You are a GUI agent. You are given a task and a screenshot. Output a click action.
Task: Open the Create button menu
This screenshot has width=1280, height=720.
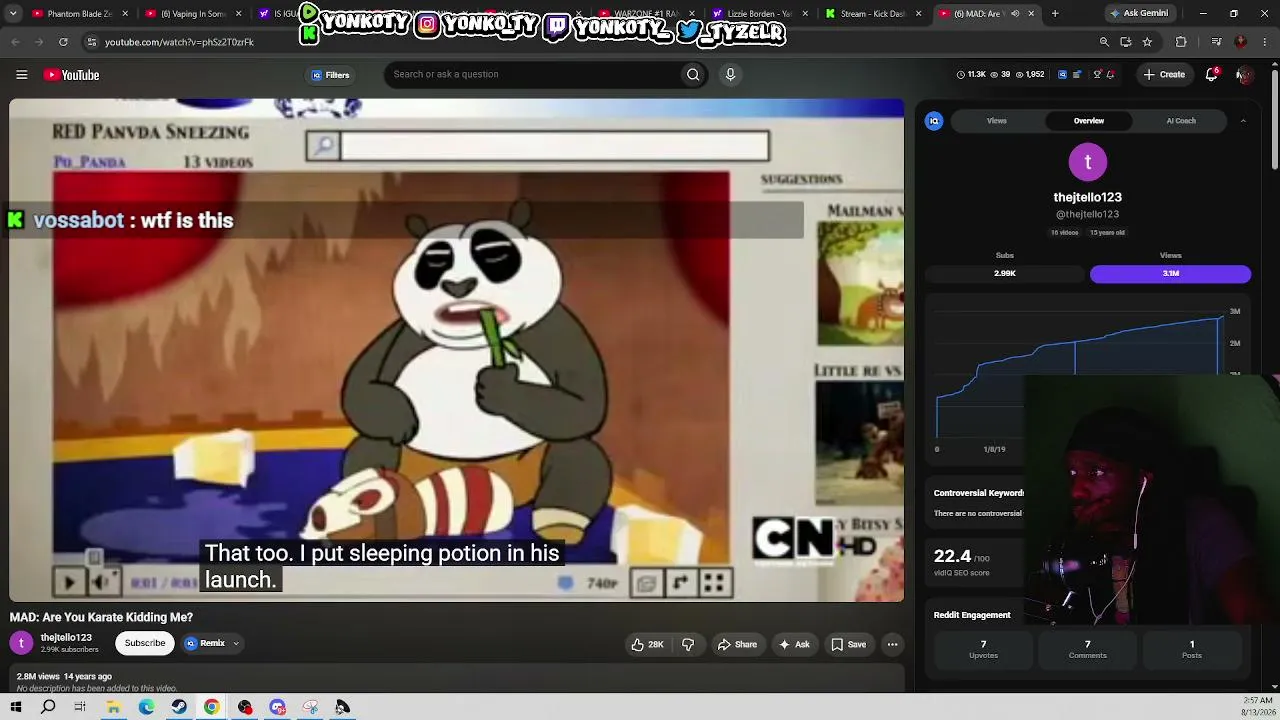click(x=1165, y=74)
